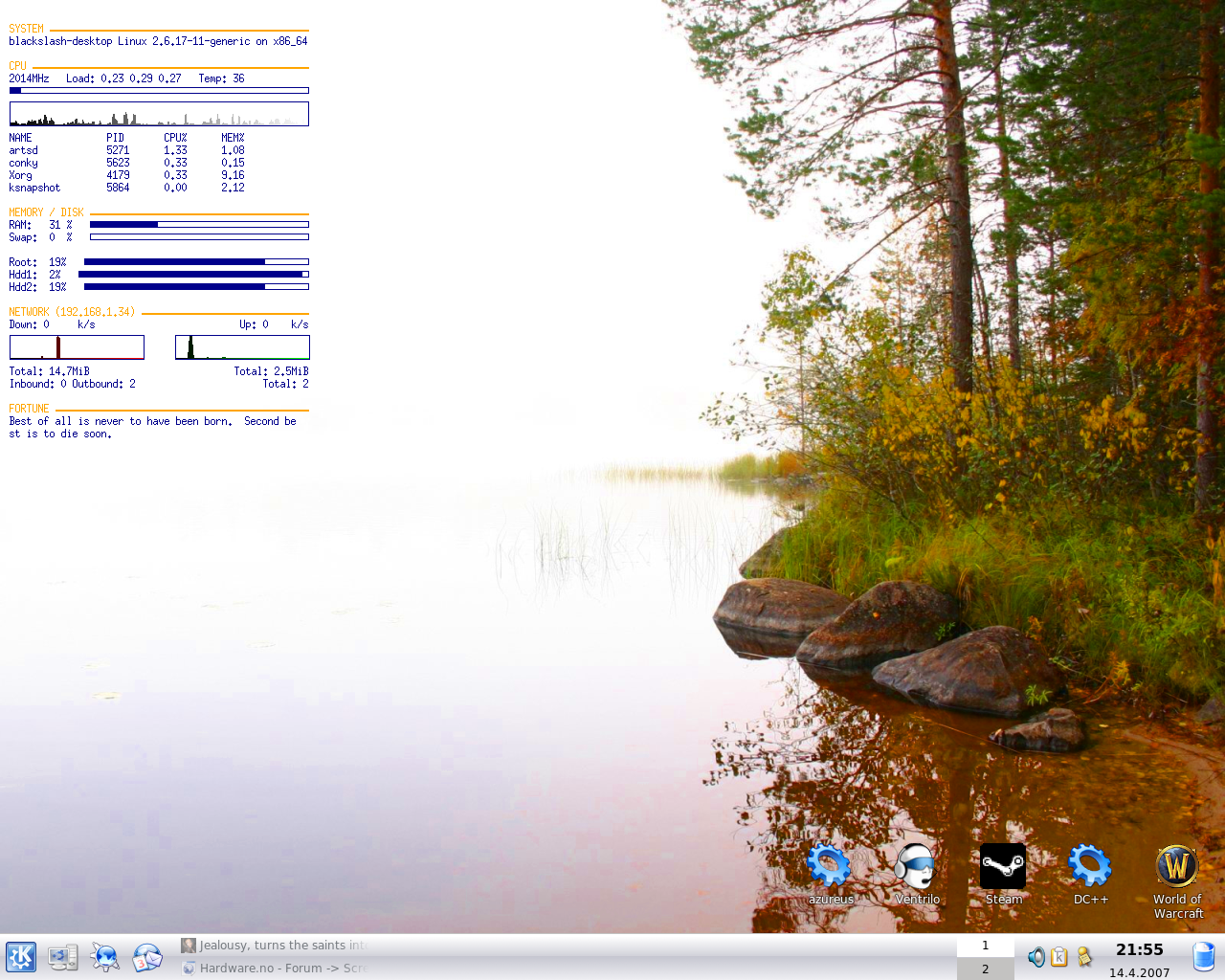Click the network Up traffic graph
1225x980 pixels.
point(242,347)
